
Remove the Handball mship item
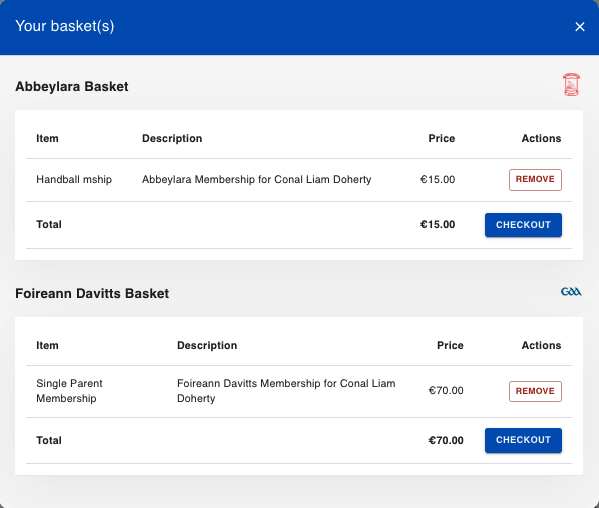click(535, 180)
